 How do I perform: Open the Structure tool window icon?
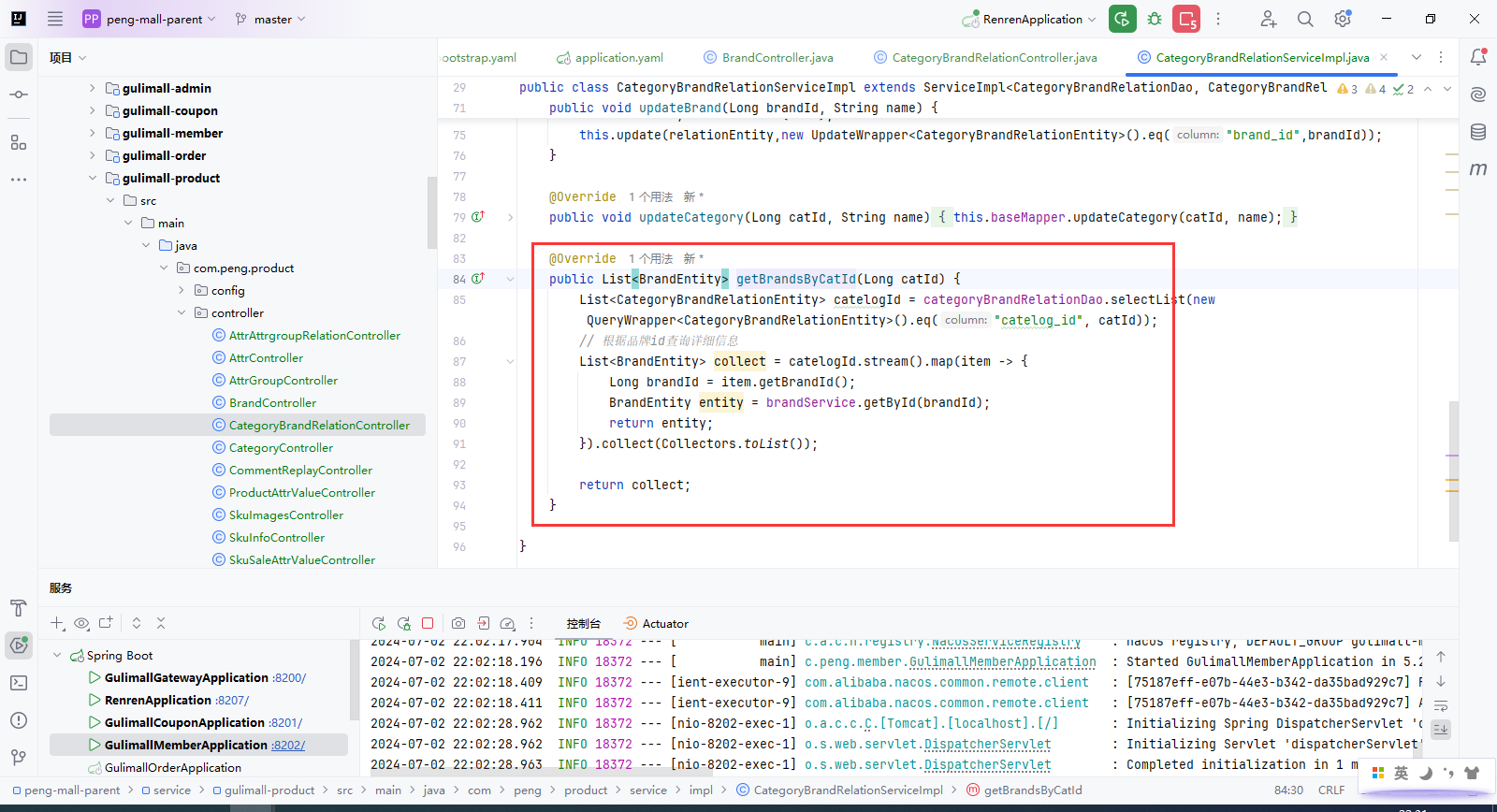point(19,142)
